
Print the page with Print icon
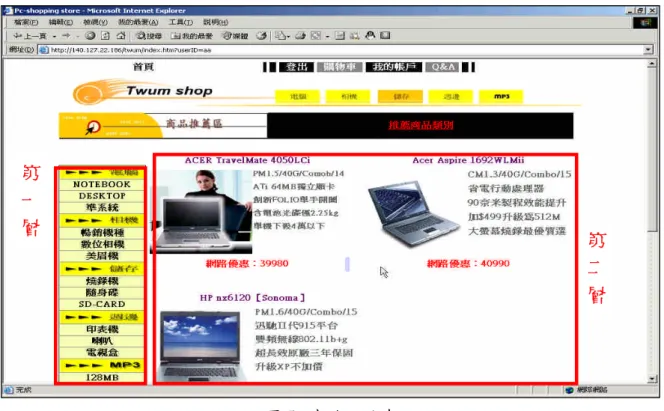300,36
